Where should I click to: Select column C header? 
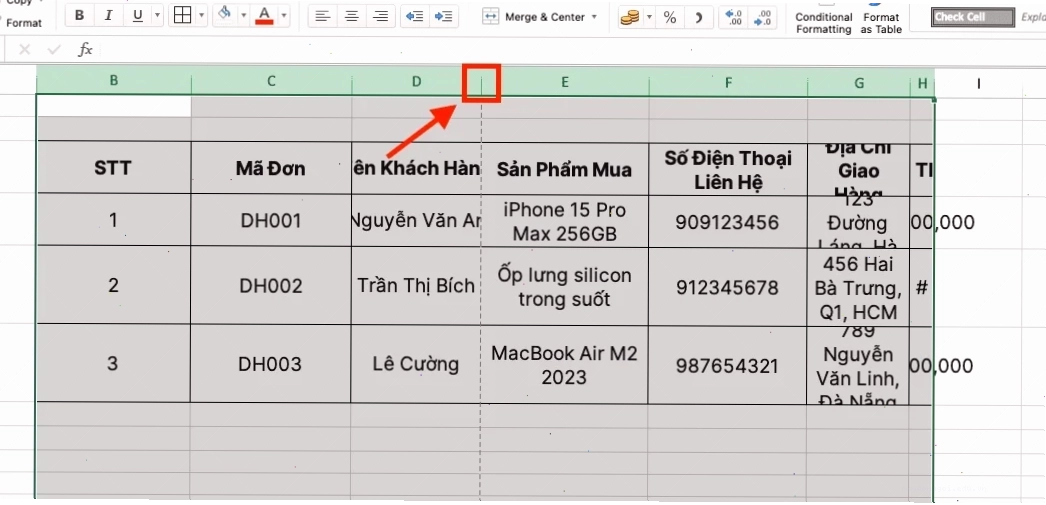click(272, 81)
